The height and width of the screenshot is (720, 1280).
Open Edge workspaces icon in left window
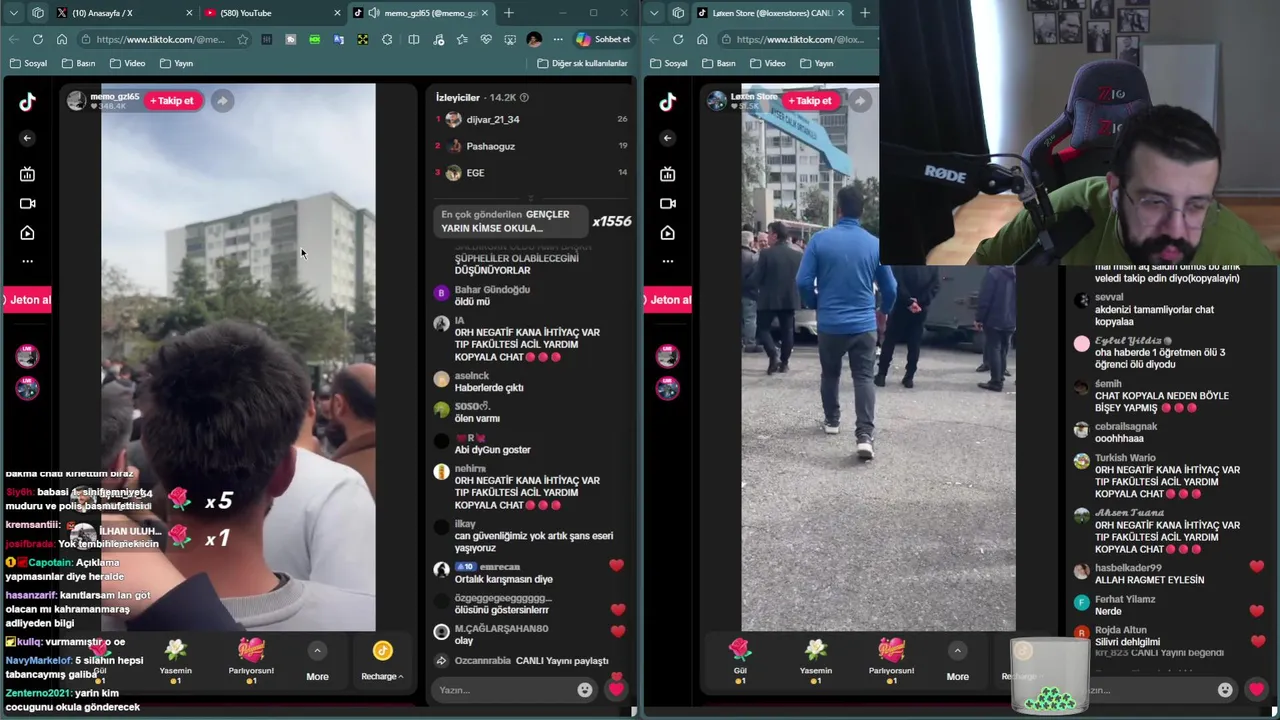click(38, 13)
